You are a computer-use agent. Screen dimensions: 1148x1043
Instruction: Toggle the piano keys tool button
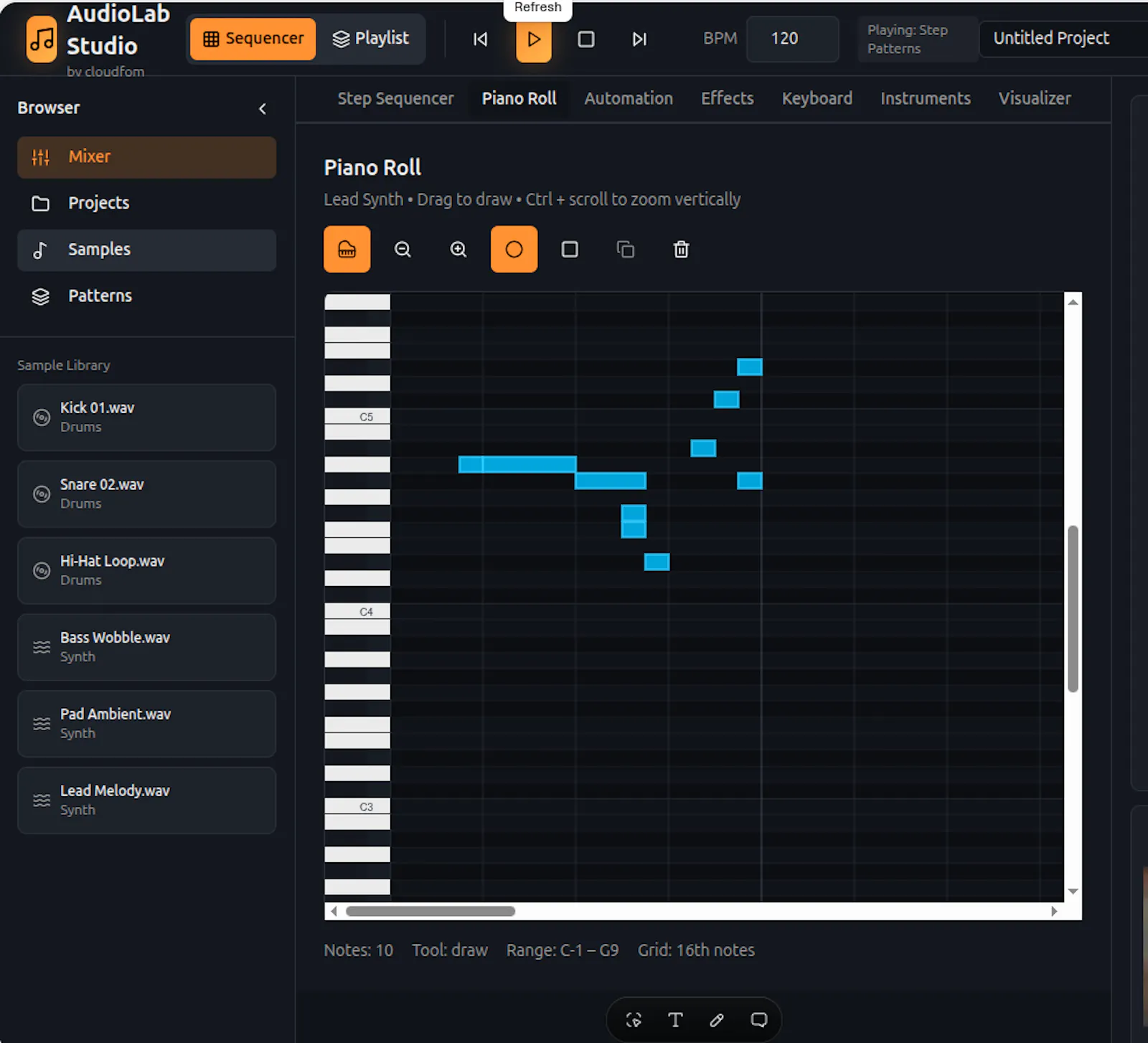tap(347, 250)
